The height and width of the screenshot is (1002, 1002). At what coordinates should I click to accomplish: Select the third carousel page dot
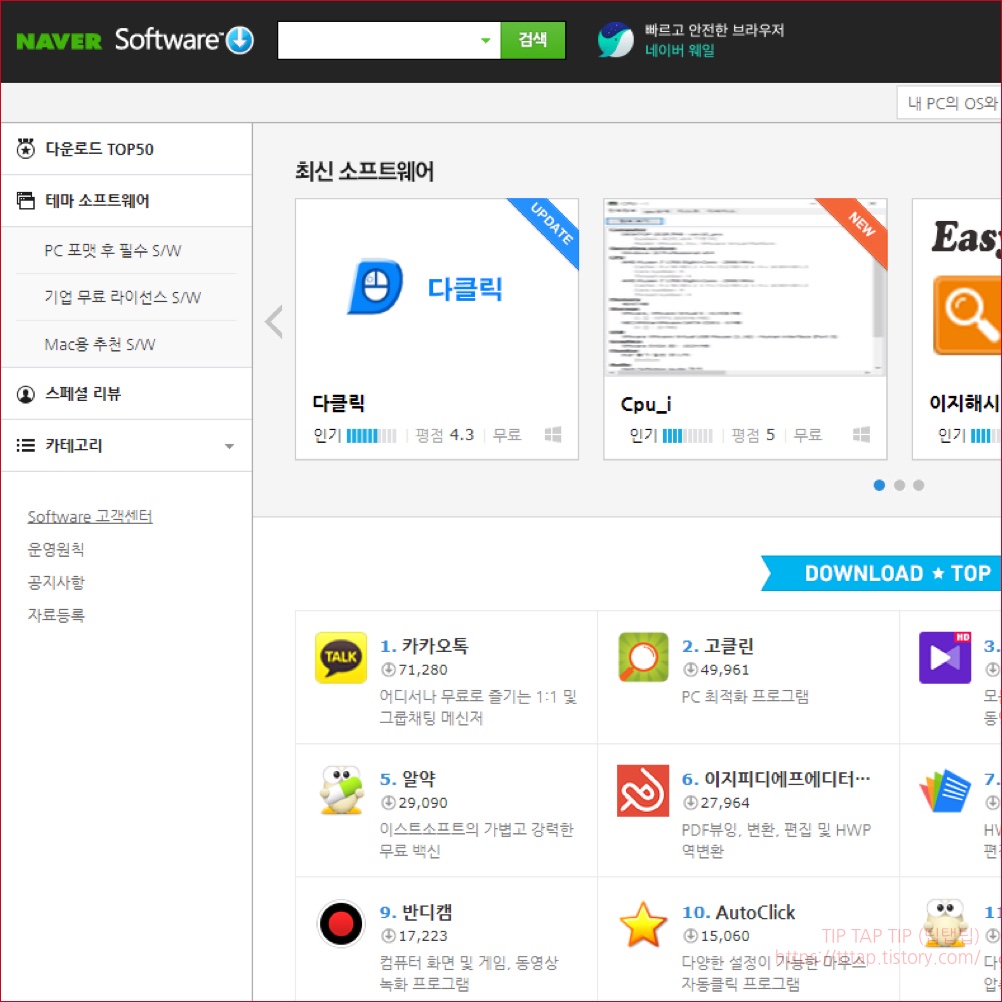point(918,485)
